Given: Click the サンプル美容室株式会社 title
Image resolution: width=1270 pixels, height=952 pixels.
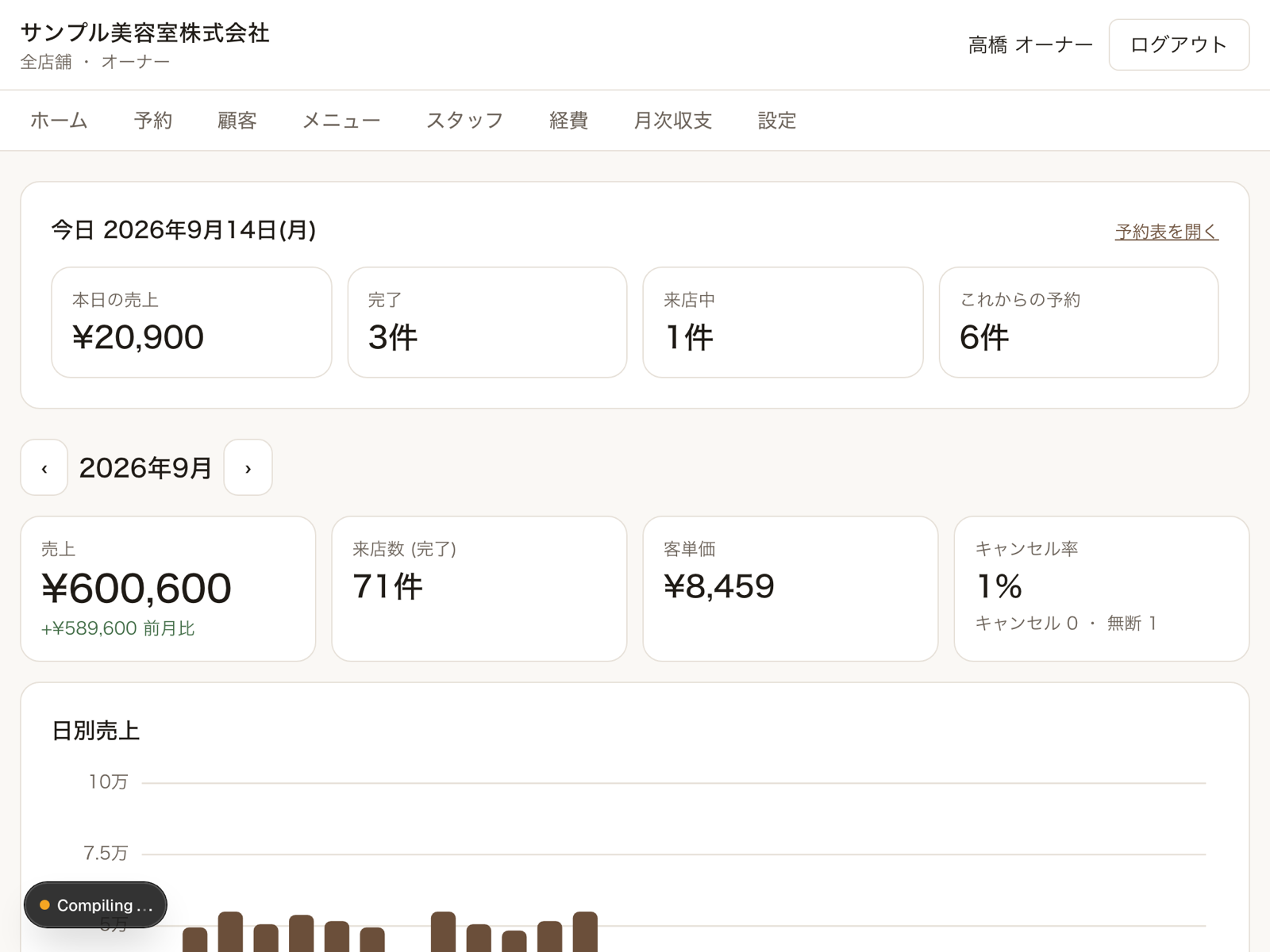Looking at the screenshot, I should [x=144, y=33].
